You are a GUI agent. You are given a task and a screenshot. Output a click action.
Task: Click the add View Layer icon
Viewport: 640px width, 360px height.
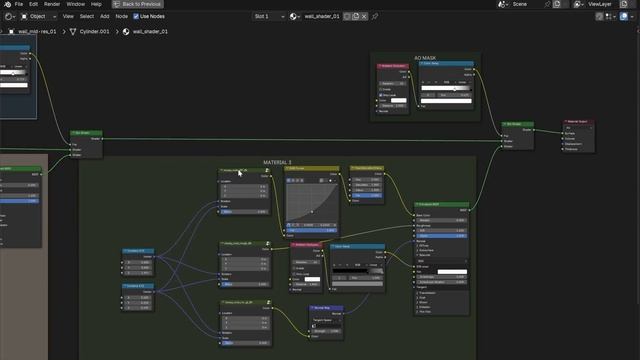pos(624,4)
